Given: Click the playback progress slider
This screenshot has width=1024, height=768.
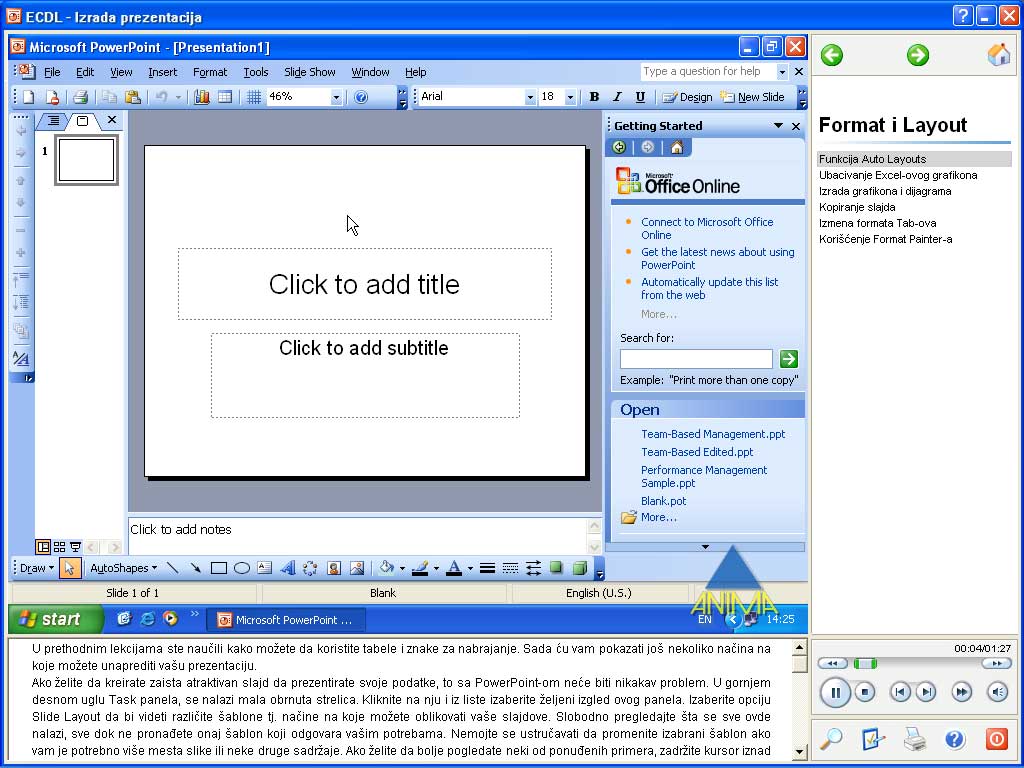Looking at the screenshot, I should [x=865, y=662].
